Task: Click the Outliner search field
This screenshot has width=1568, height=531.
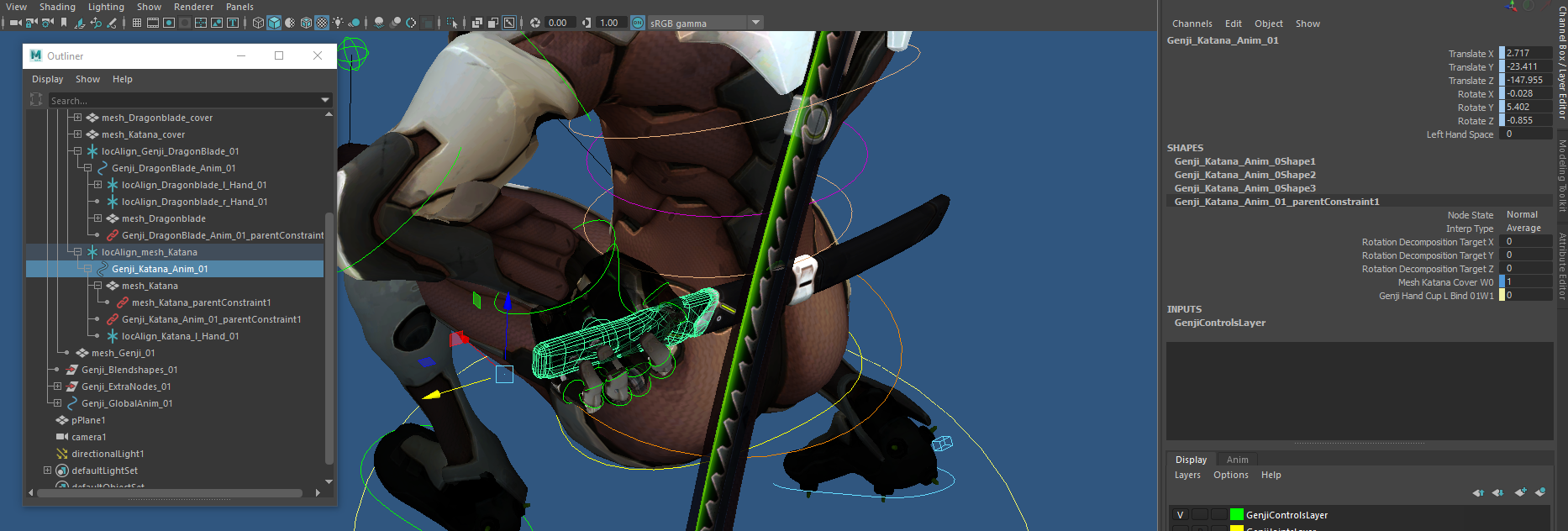Action: [x=182, y=100]
